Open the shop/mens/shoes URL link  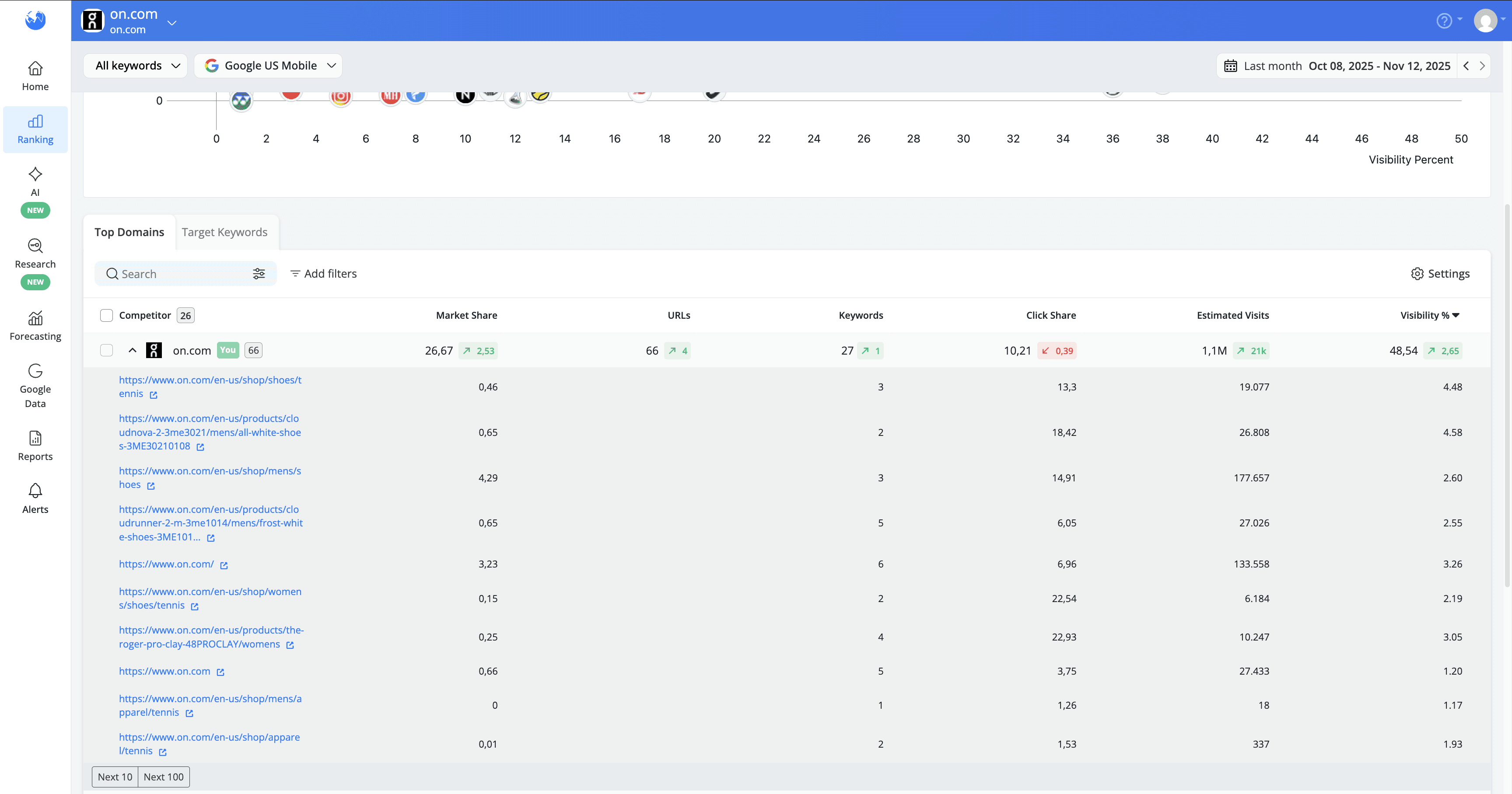coord(210,478)
